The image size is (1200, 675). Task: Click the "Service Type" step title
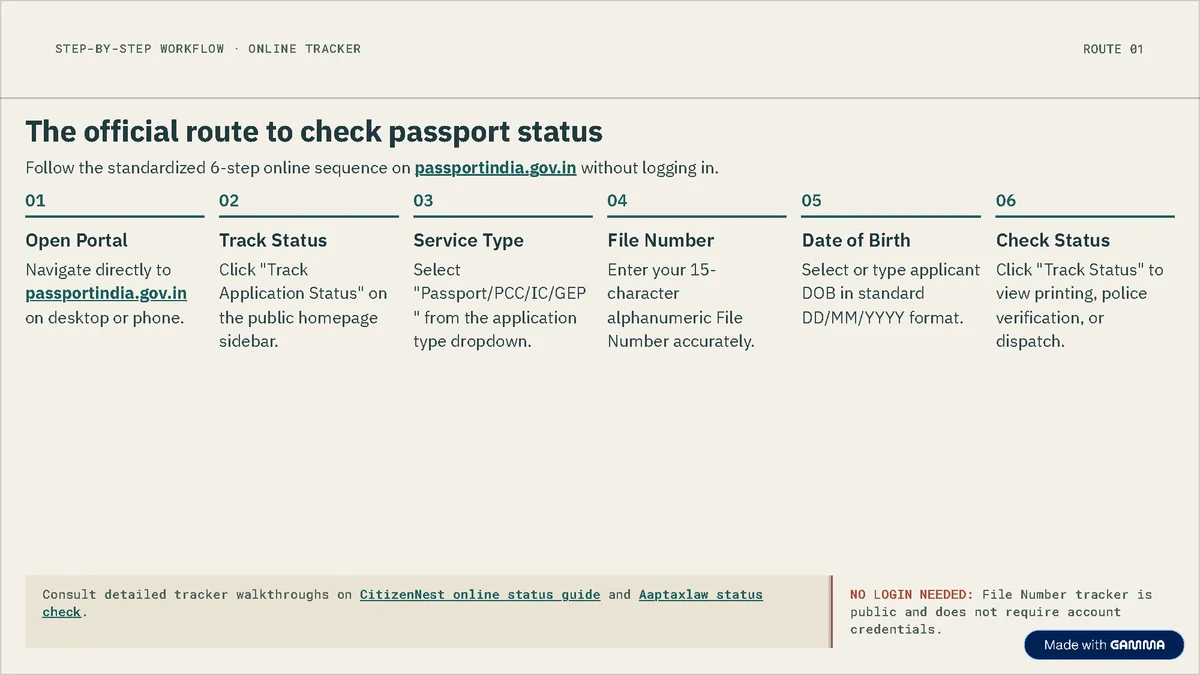[x=468, y=240]
